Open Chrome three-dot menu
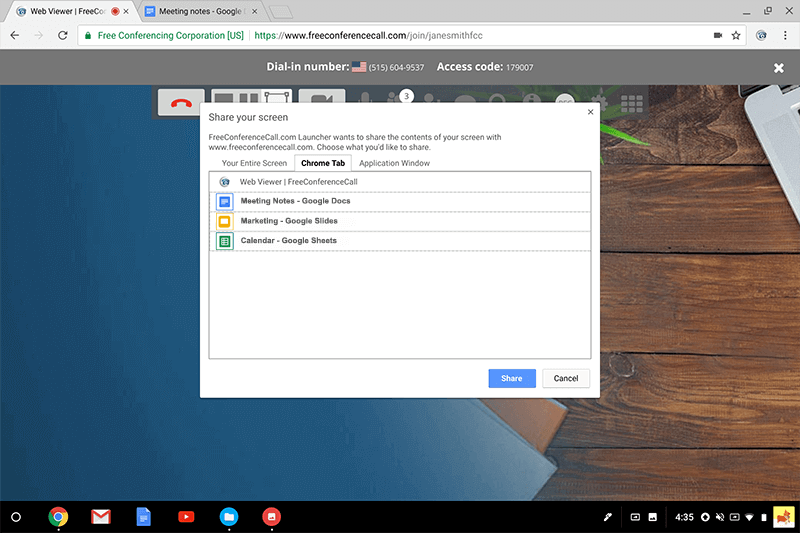Screen dimensions: 800x533 coord(785,35)
